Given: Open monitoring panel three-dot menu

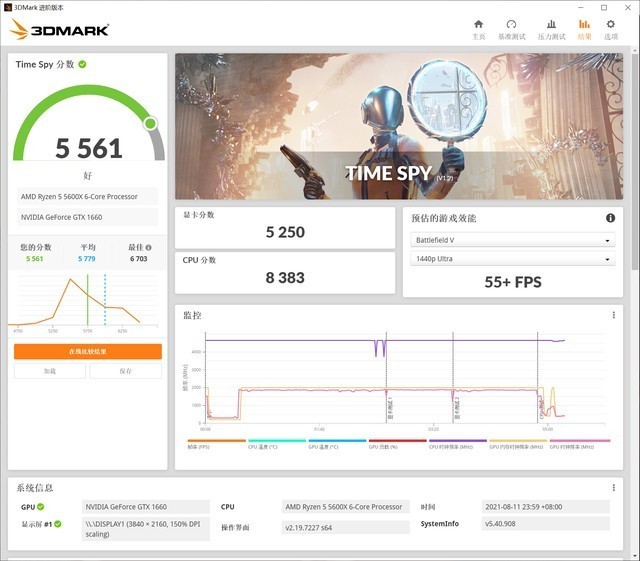Looking at the screenshot, I should point(613,315).
